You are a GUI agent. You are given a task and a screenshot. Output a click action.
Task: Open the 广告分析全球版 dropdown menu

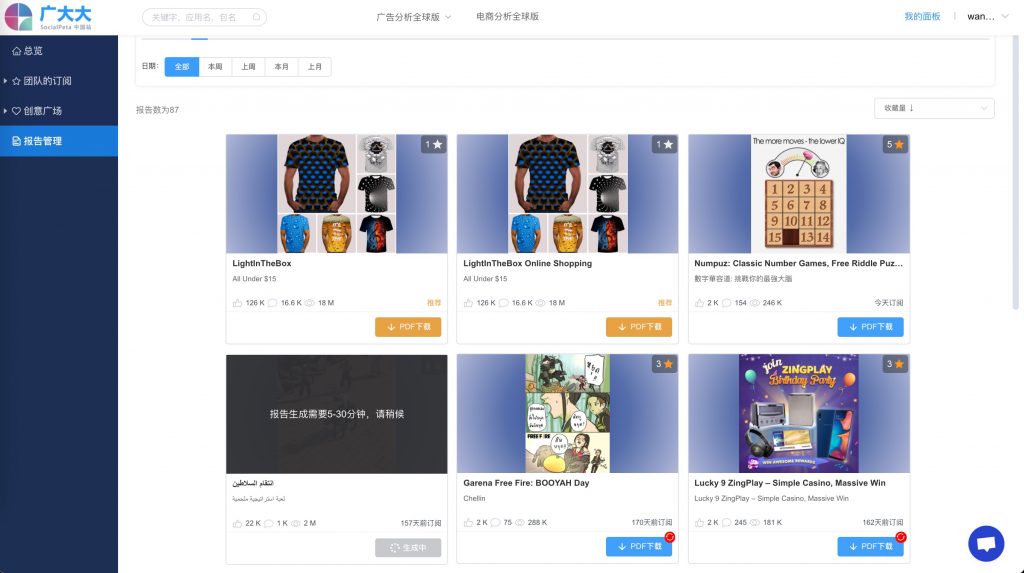click(413, 17)
